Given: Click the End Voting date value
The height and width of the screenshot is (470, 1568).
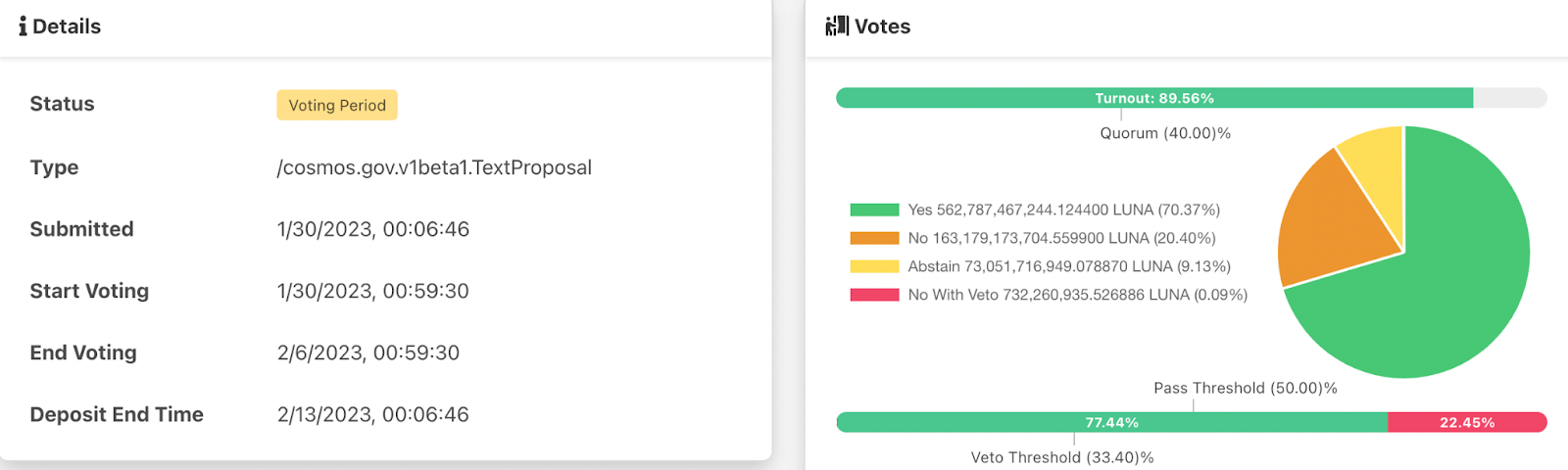Looking at the screenshot, I should coord(368,352).
